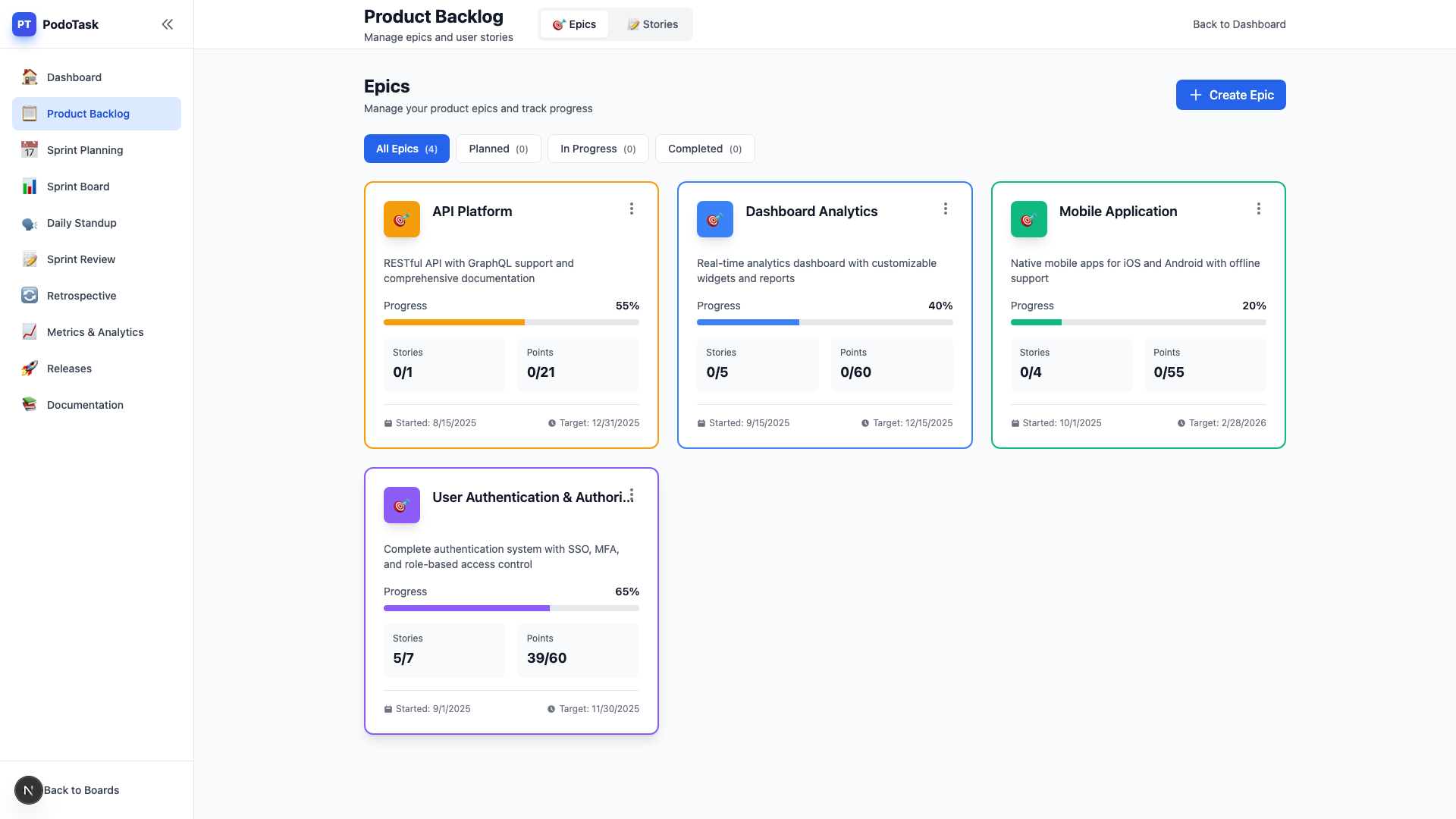Click the Retrospective refresh icon
This screenshot has width=1456, height=819.
[30, 296]
